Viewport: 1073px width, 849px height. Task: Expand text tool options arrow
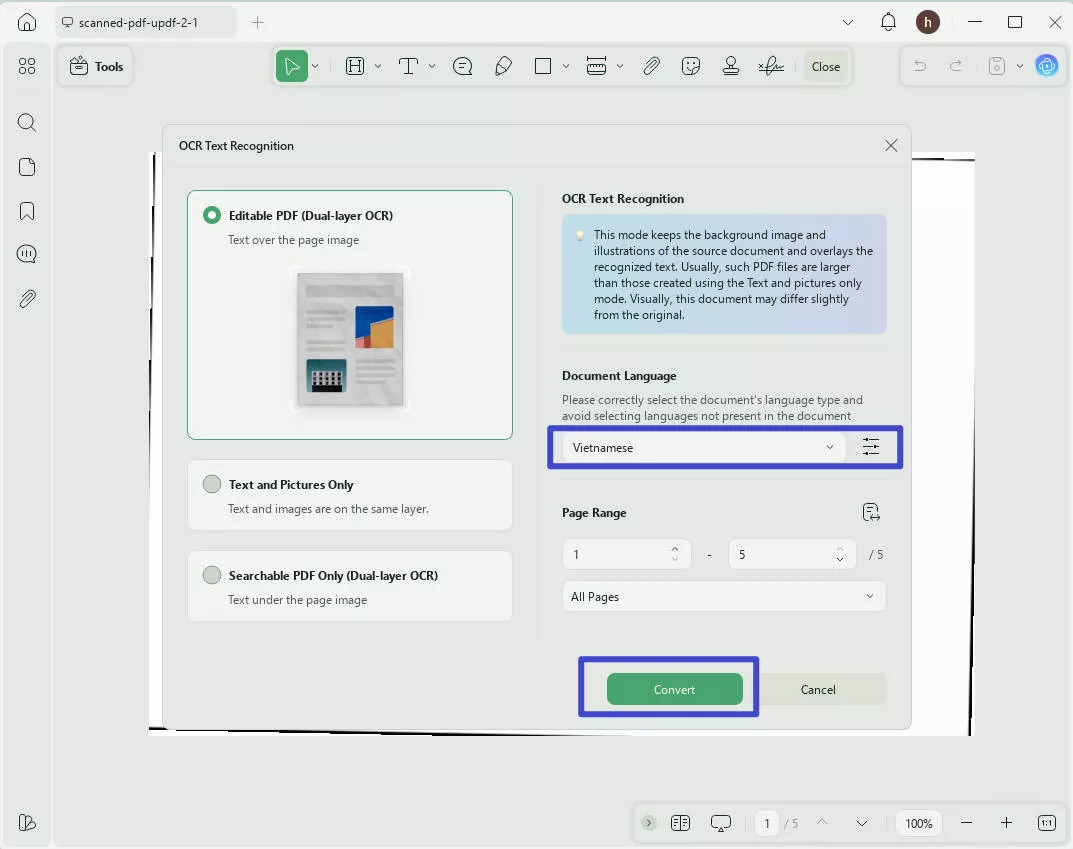[432, 66]
